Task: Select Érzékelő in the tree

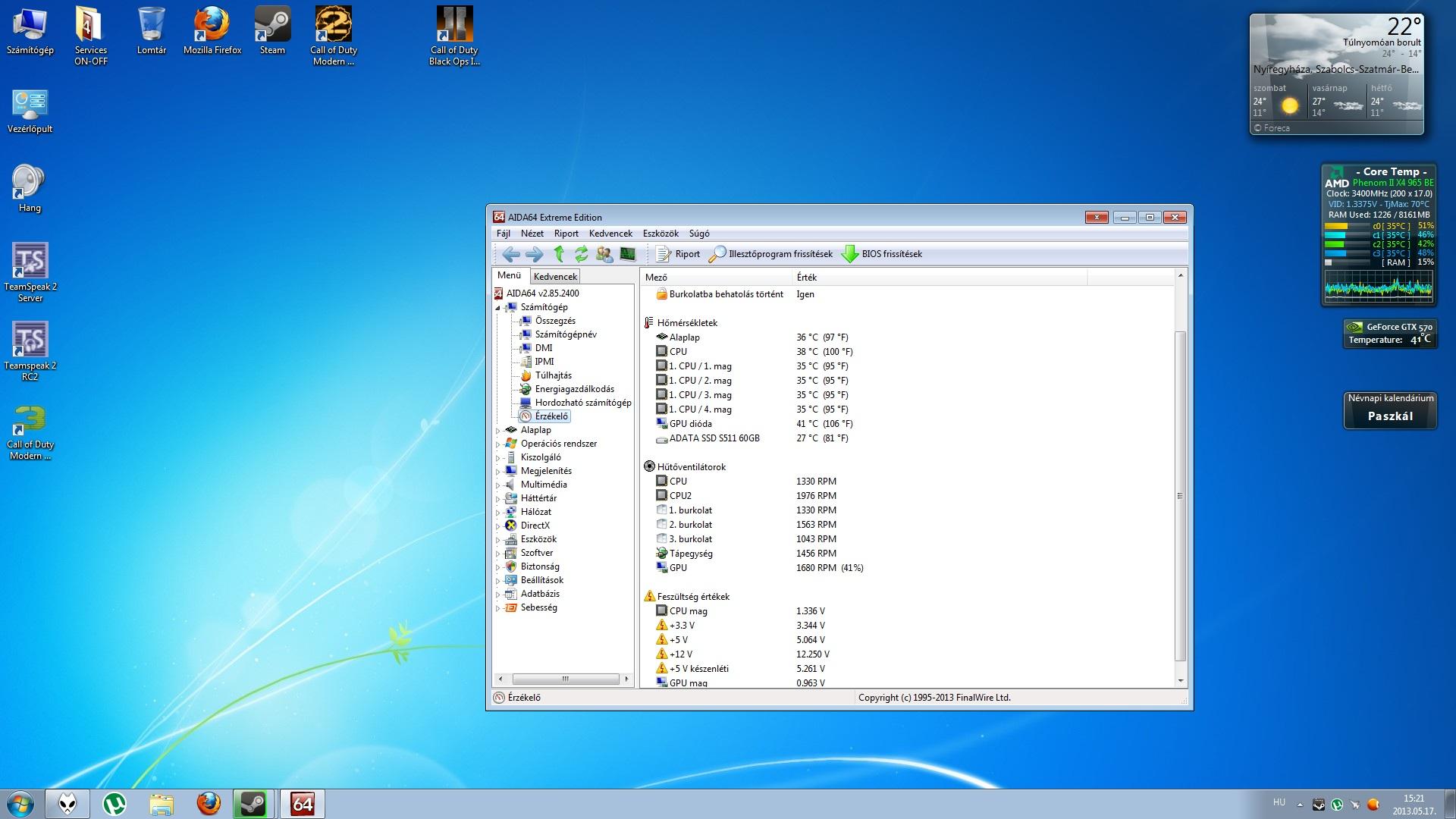Action: pos(551,416)
